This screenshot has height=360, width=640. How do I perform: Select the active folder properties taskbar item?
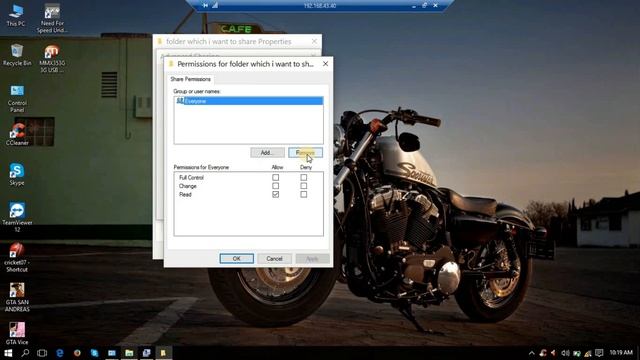click(x=163, y=353)
